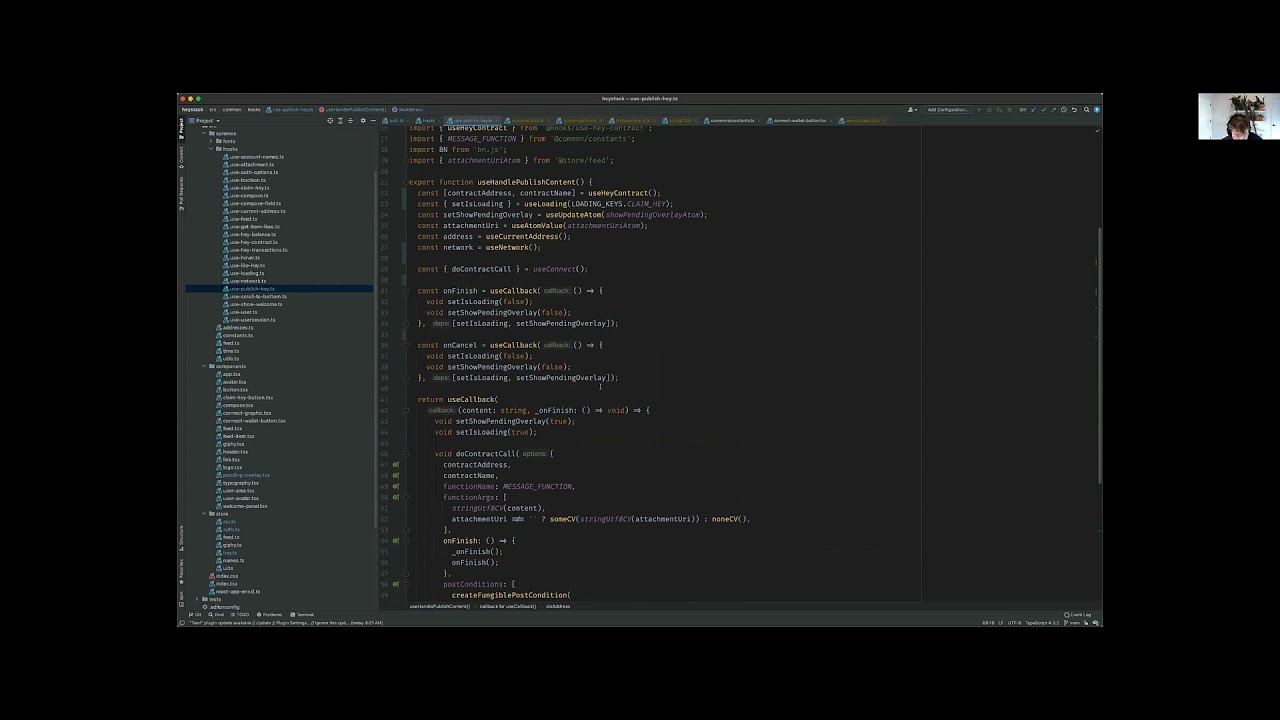This screenshot has width=1280, height=720.
Task: Open the TODO tool window
Action: (241, 615)
